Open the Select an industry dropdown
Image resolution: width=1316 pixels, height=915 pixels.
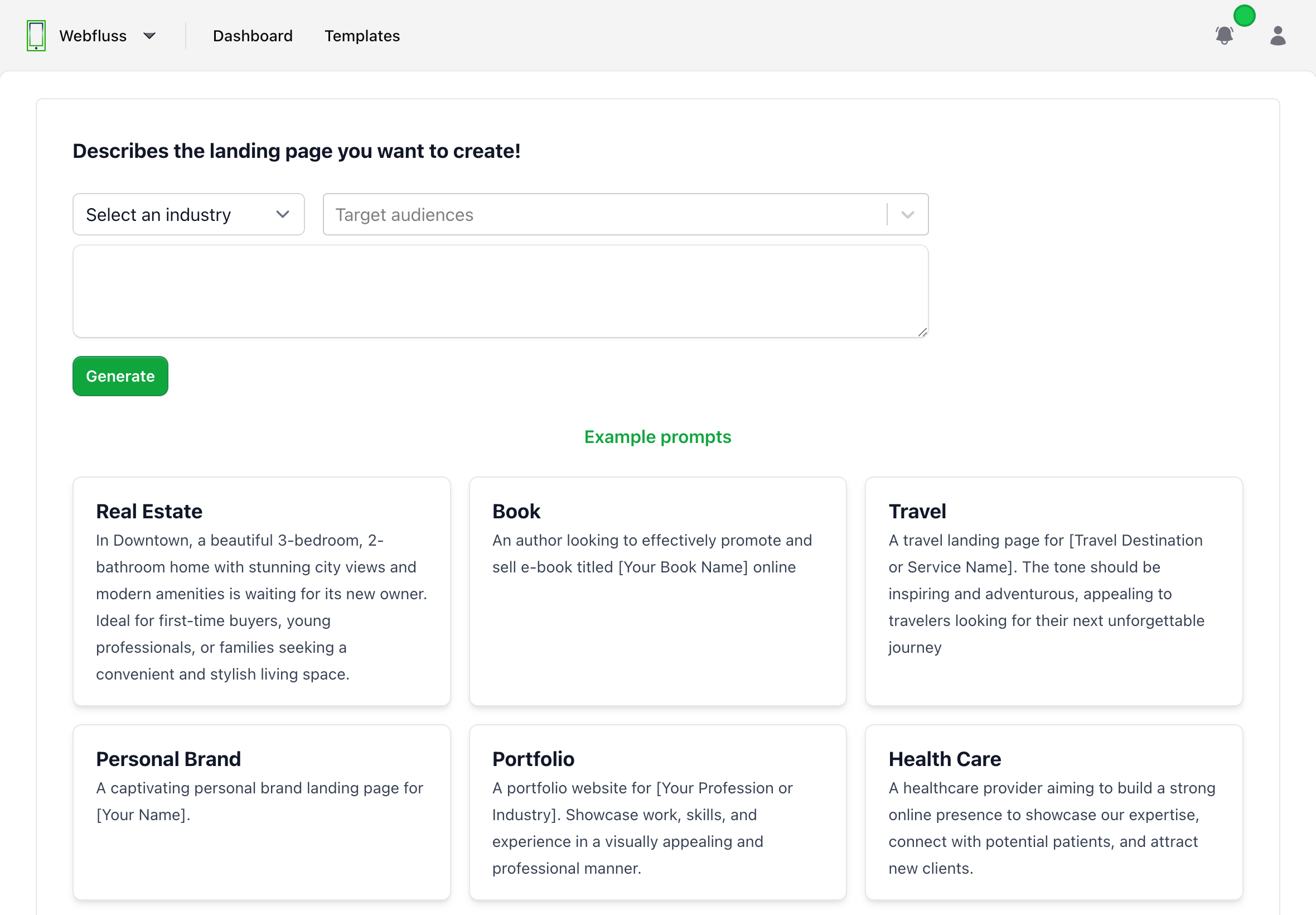(x=188, y=214)
